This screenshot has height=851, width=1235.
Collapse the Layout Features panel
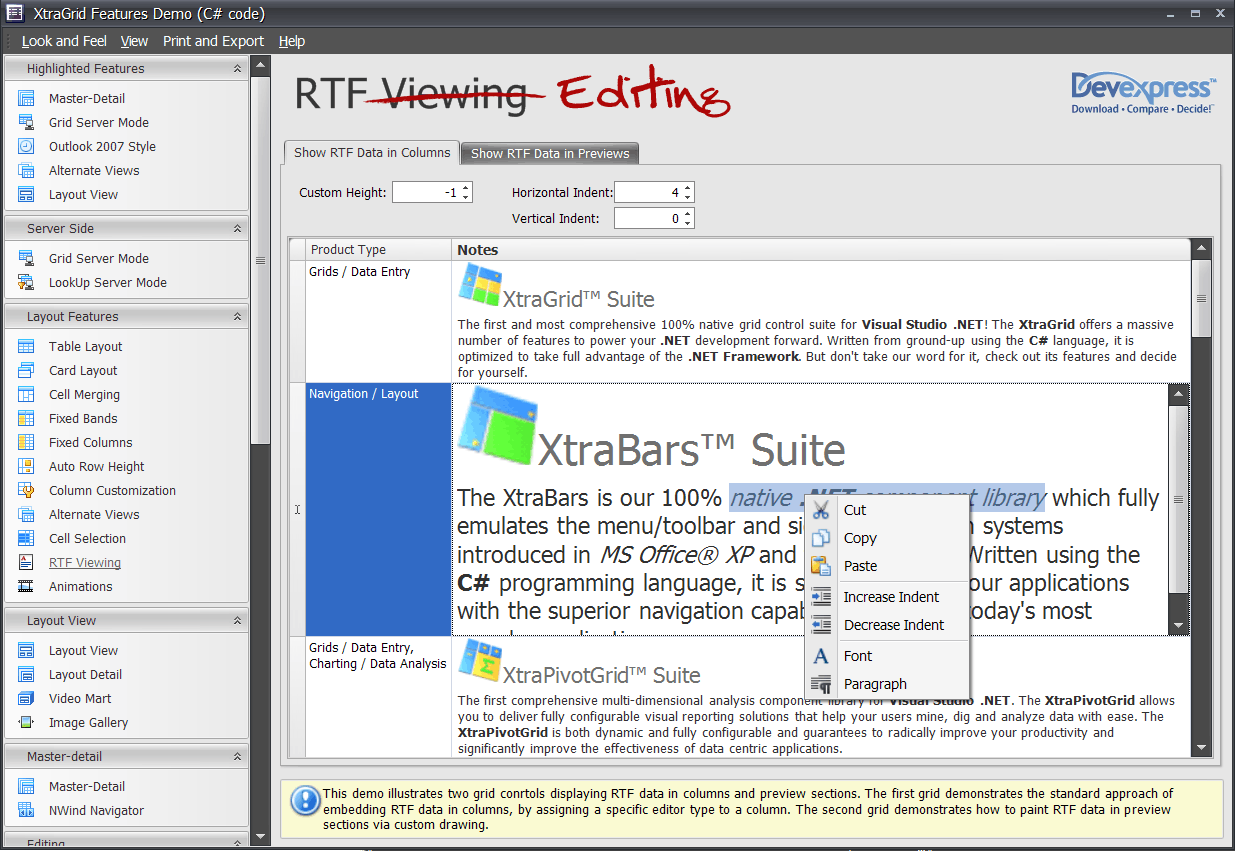(x=237, y=316)
